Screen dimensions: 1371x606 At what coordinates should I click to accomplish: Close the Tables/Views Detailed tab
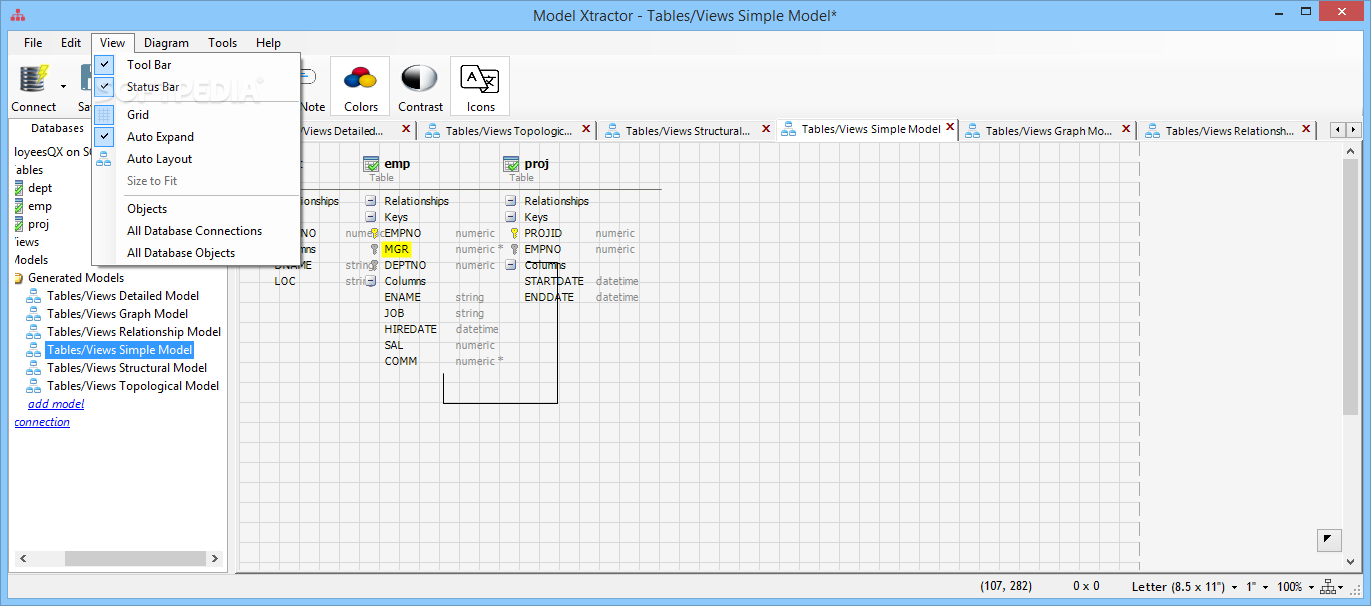coord(406,129)
